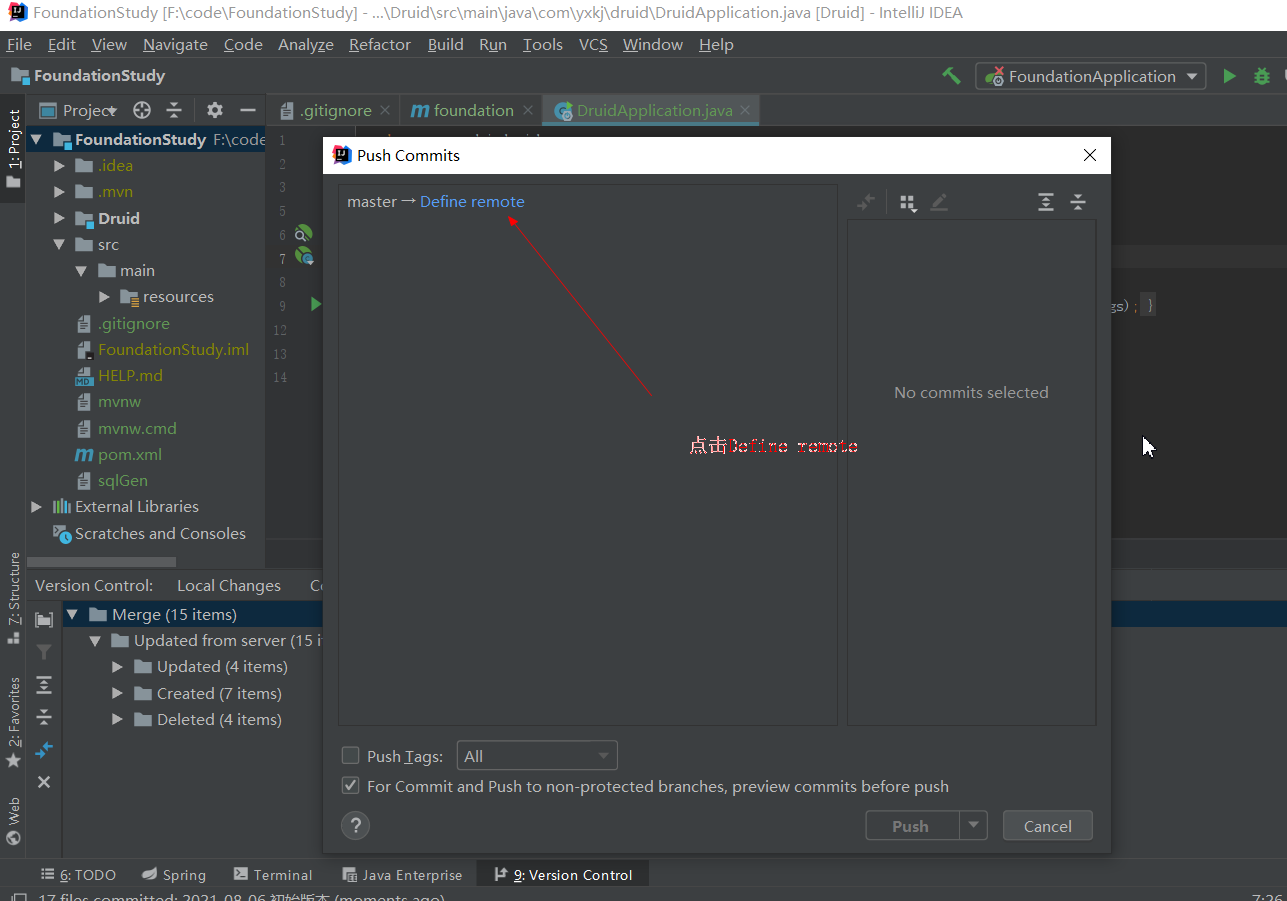Screen dimensions: 1287x901
Task: Click collapse all icon in Project panel
Action: coord(174,110)
